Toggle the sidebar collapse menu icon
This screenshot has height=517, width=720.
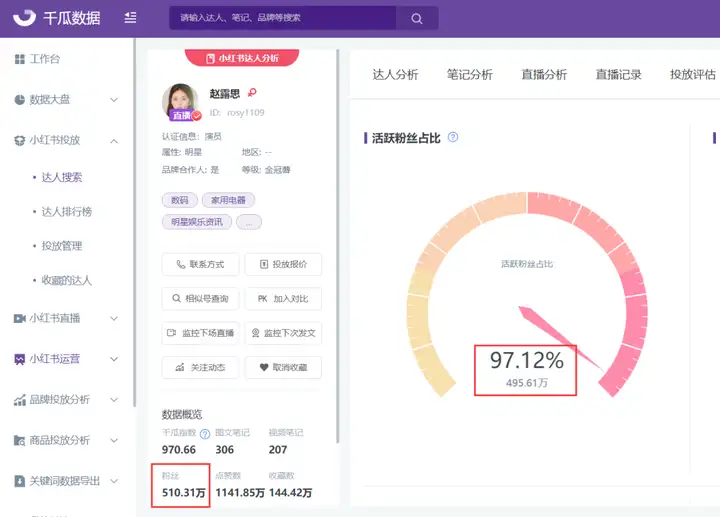pos(130,18)
